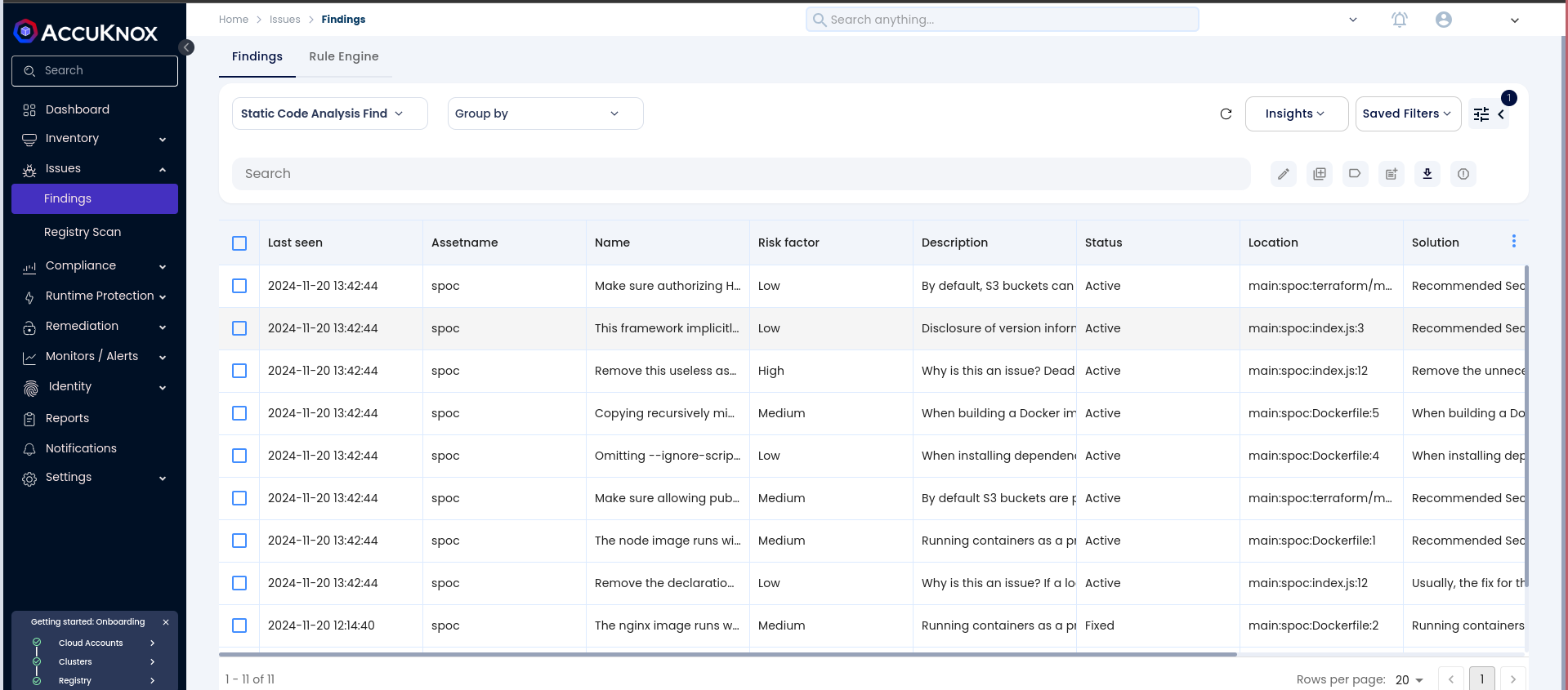Collapse the sidebar with the arrow toggle
This screenshot has height=690, width=1568.
pyautogui.click(x=187, y=47)
